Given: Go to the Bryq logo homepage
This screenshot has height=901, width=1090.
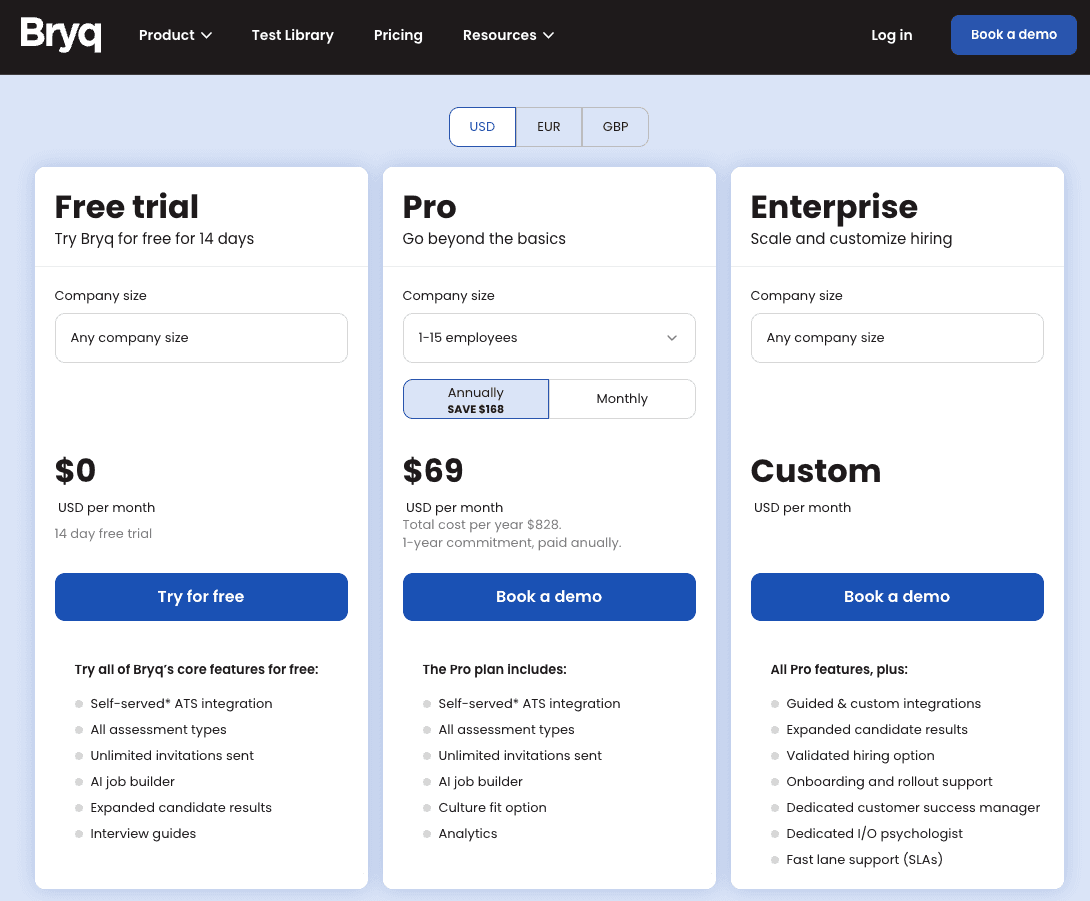Looking at the screenshot, I should click(x=60, y=34).
